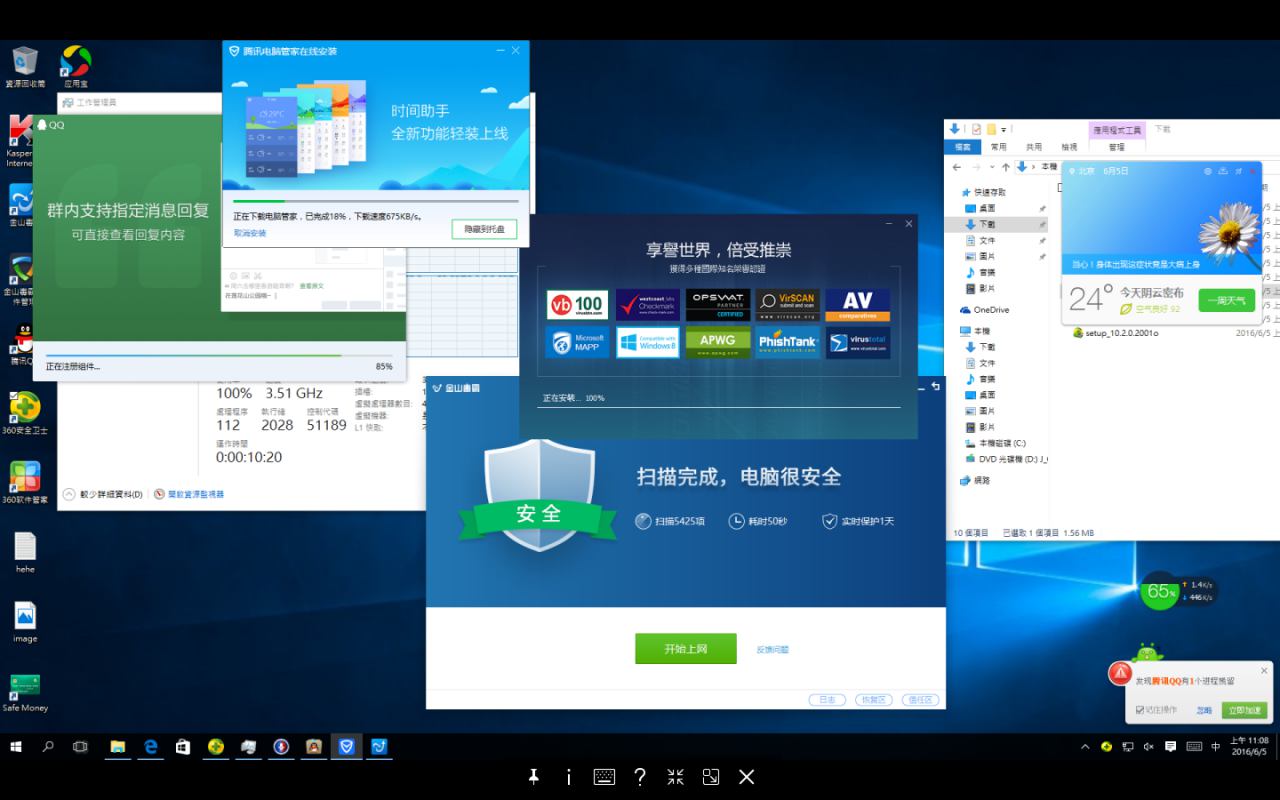
Task: Open File Explorer from the taskbar
Action: pyautogui.click(x=118, y=746)
